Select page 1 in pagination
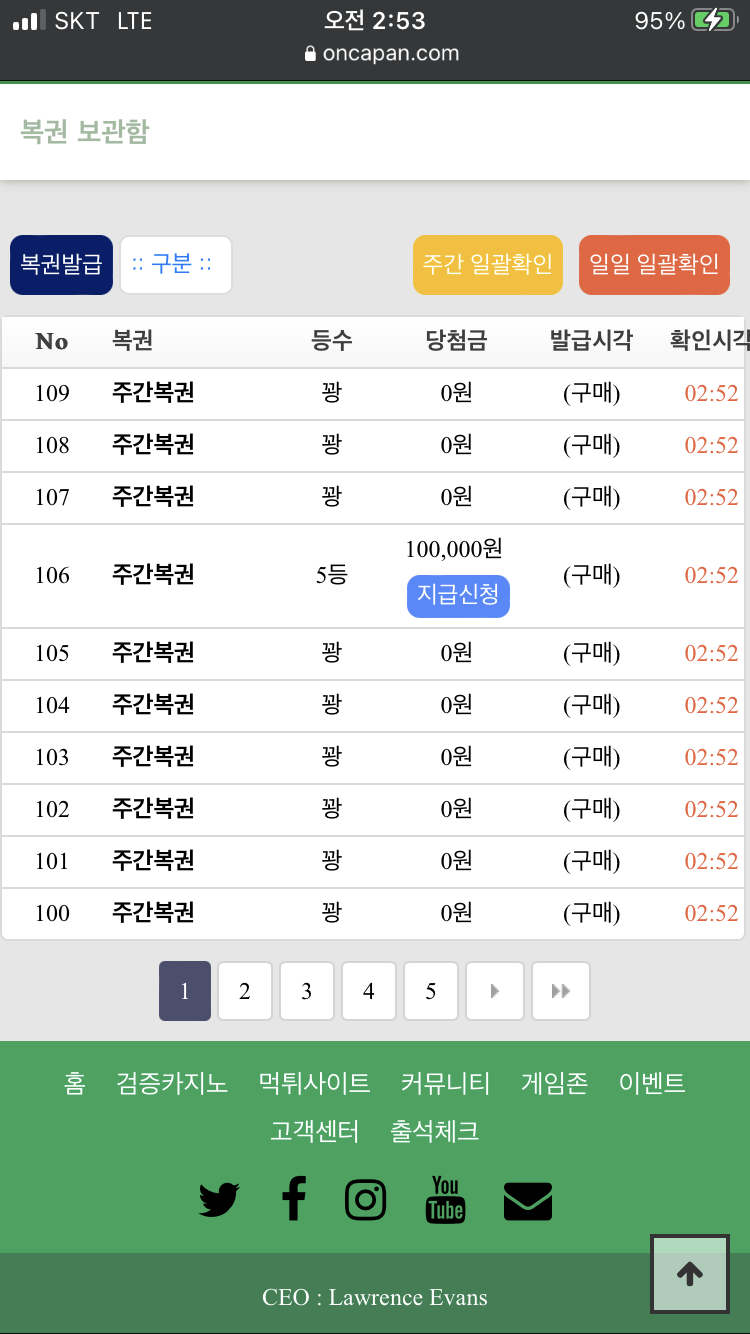The height and width of the screenshot is (1334, 750). tap(185, 991)
